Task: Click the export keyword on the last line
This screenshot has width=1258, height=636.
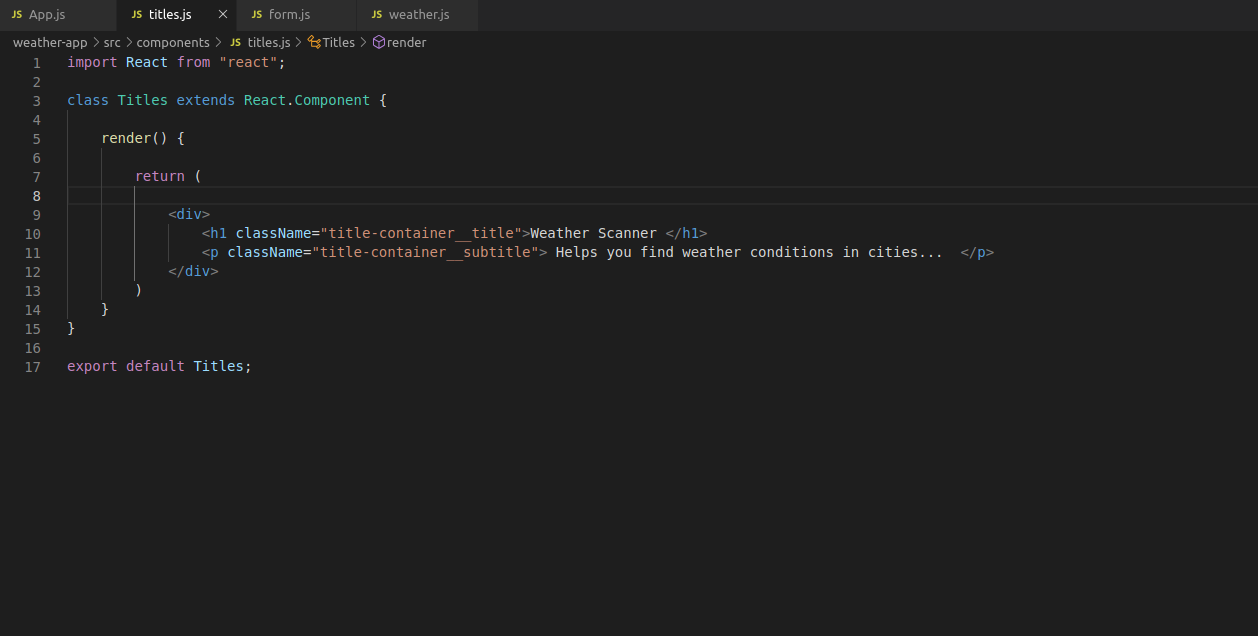Action: point(92,367)
